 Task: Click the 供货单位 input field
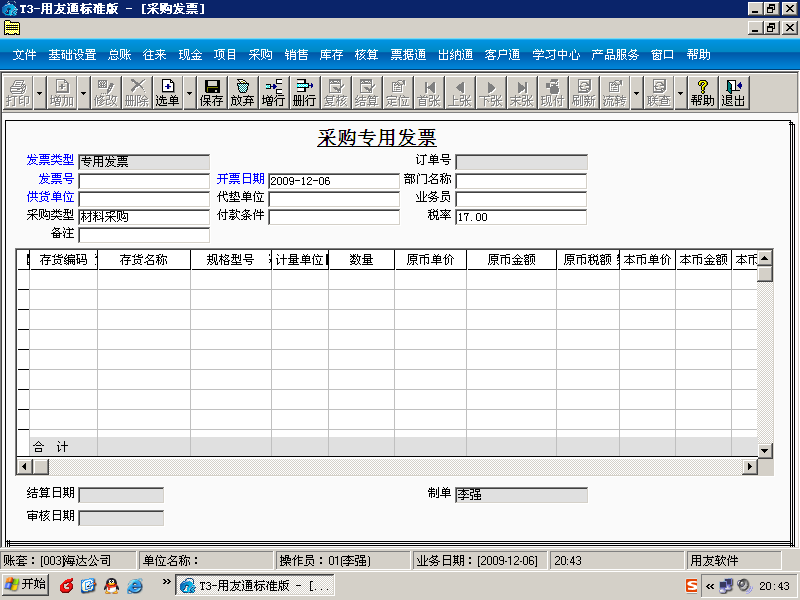point(144,199)
